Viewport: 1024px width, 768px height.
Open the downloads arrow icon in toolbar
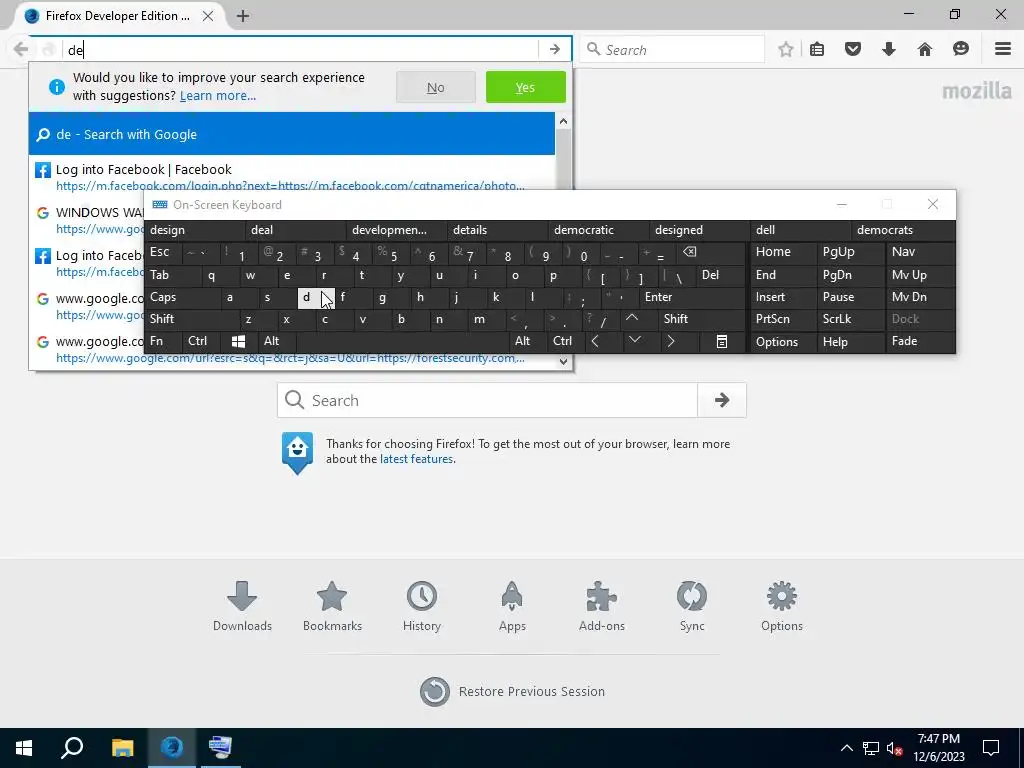[x=889, y=49]
